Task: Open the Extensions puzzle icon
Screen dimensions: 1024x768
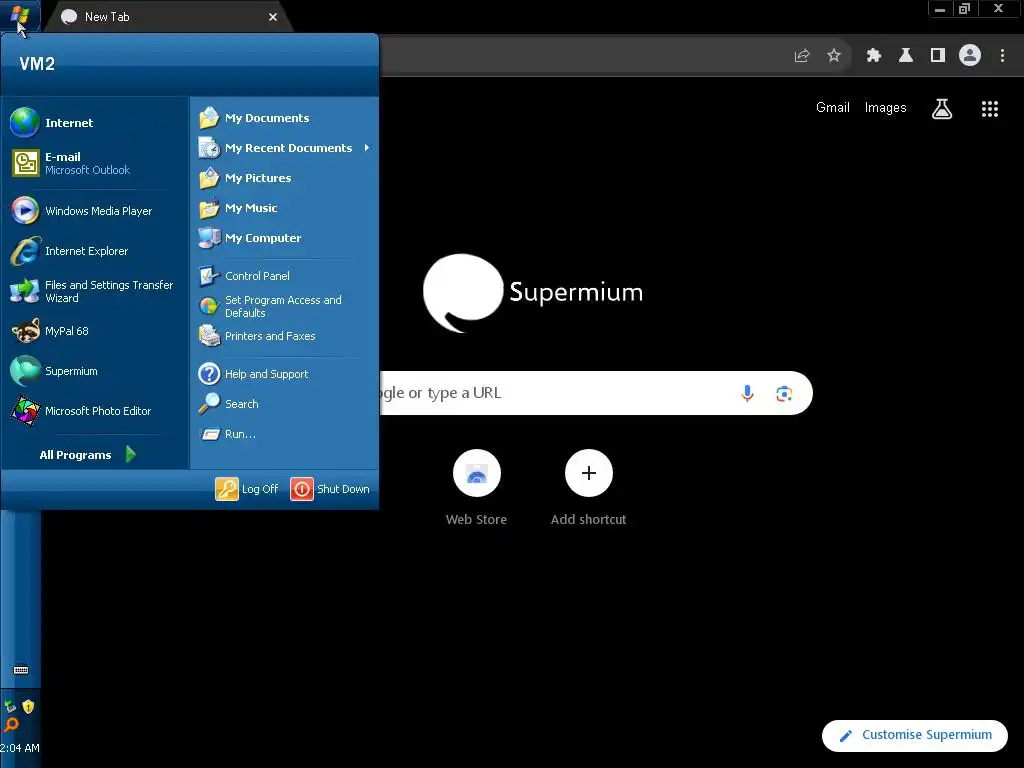Action: pos(874,56)
